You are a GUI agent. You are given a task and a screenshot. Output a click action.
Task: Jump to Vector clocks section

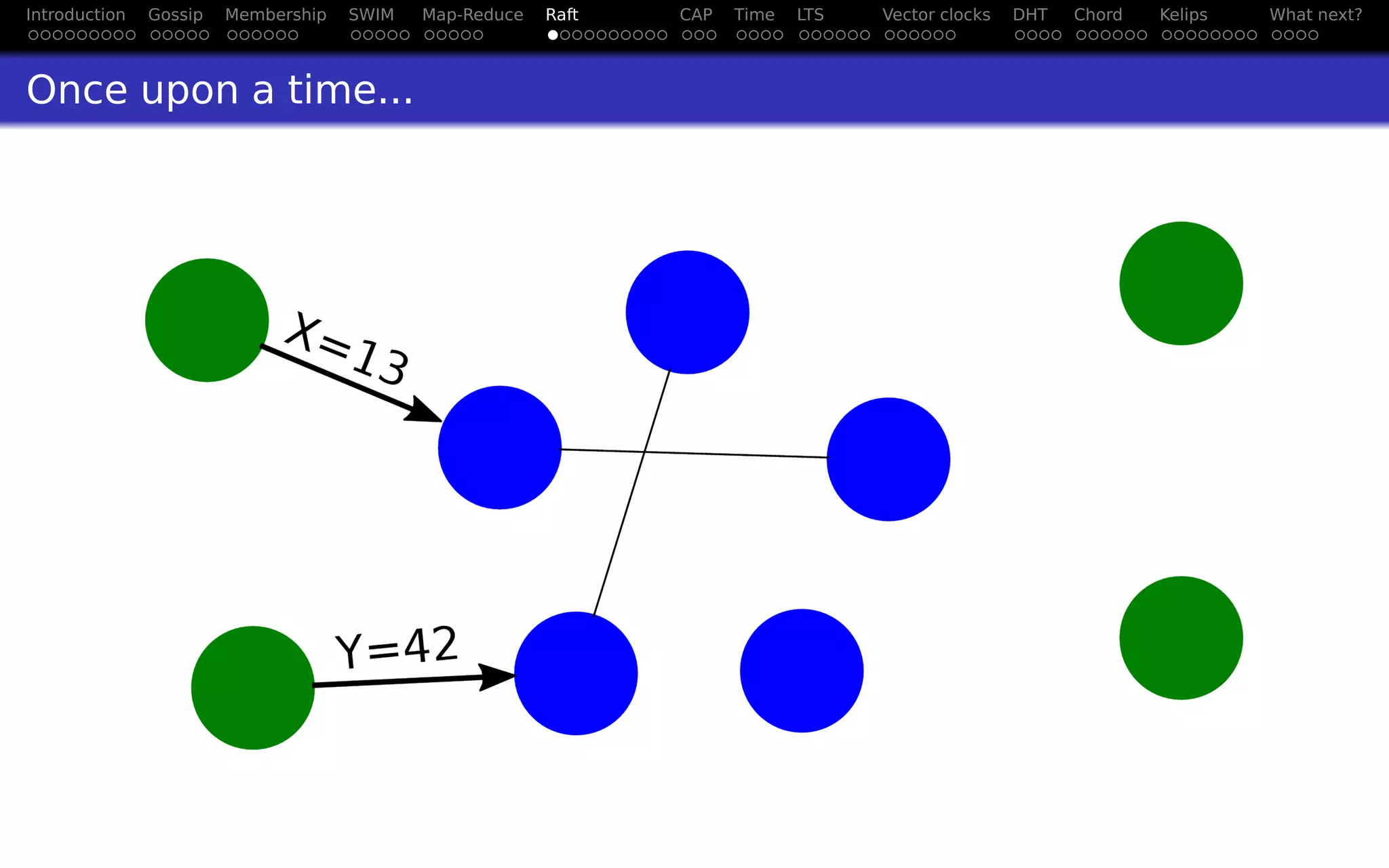tap(936, 15)
